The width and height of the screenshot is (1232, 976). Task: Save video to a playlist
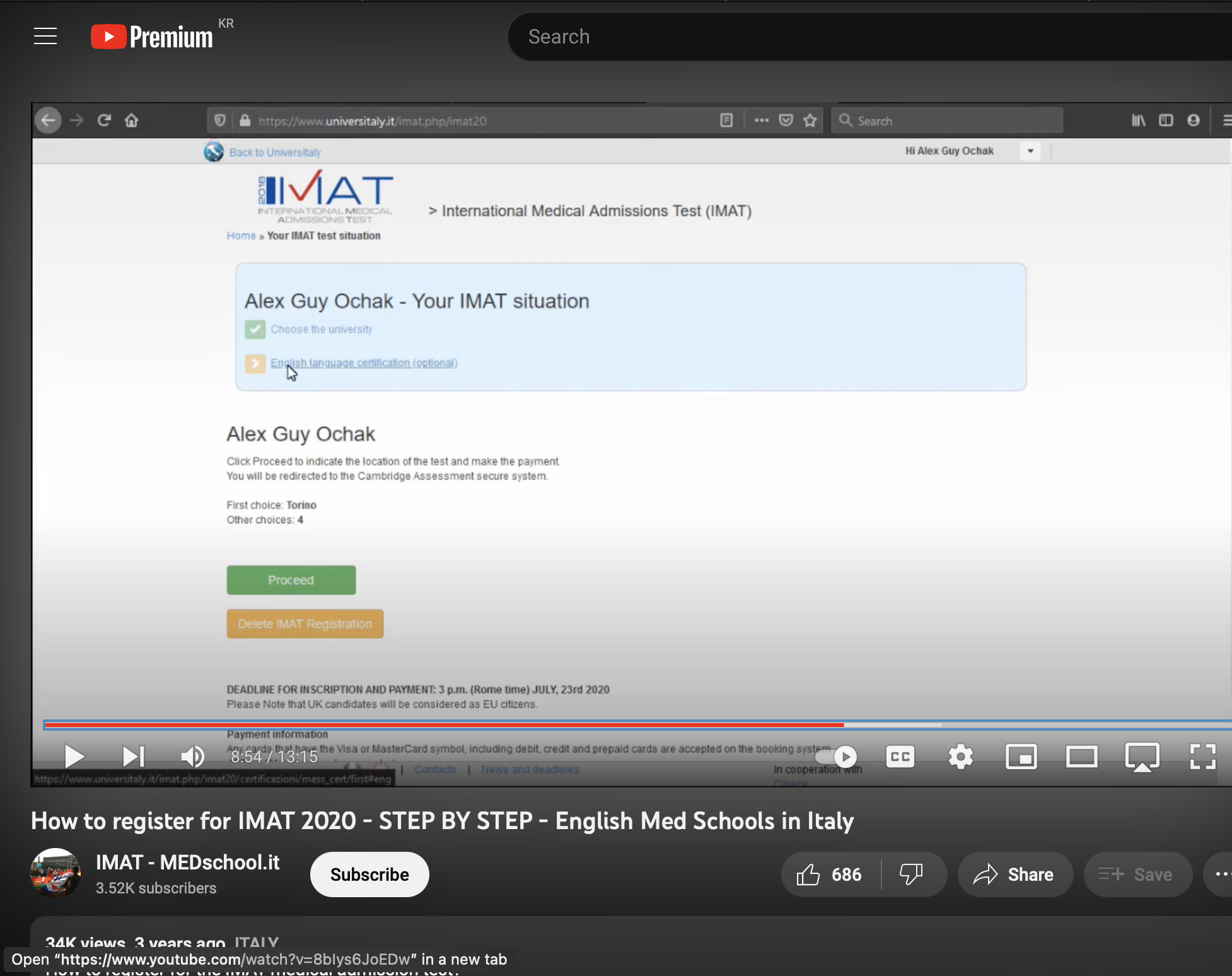(x=1137, y=874)
